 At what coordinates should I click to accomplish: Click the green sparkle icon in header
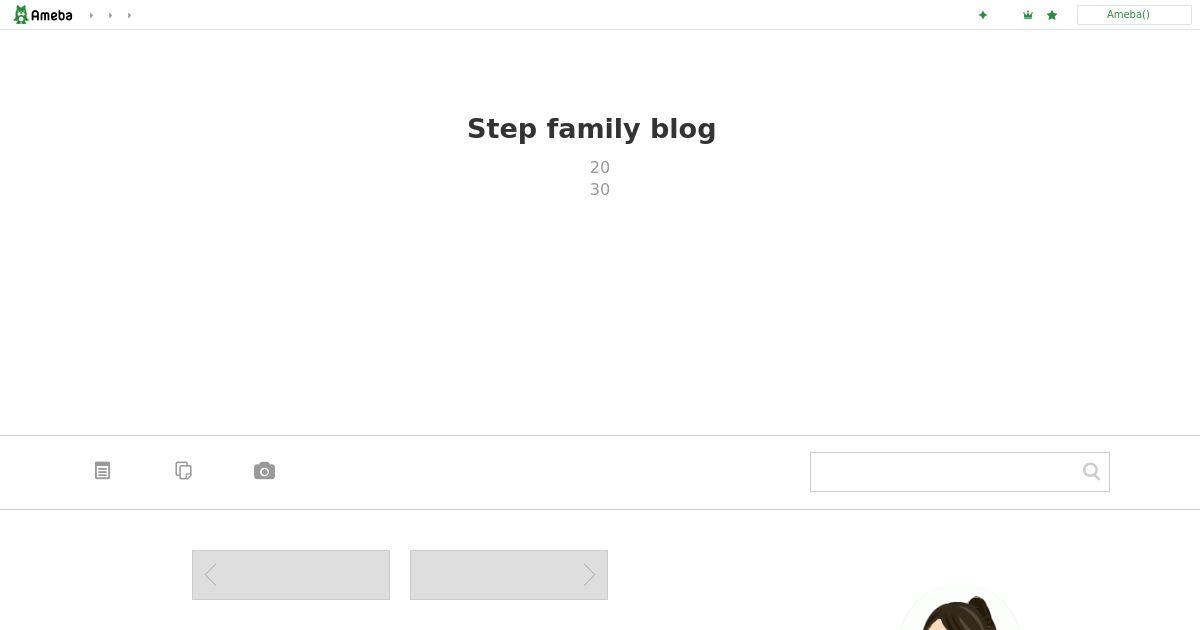(983, 15)
